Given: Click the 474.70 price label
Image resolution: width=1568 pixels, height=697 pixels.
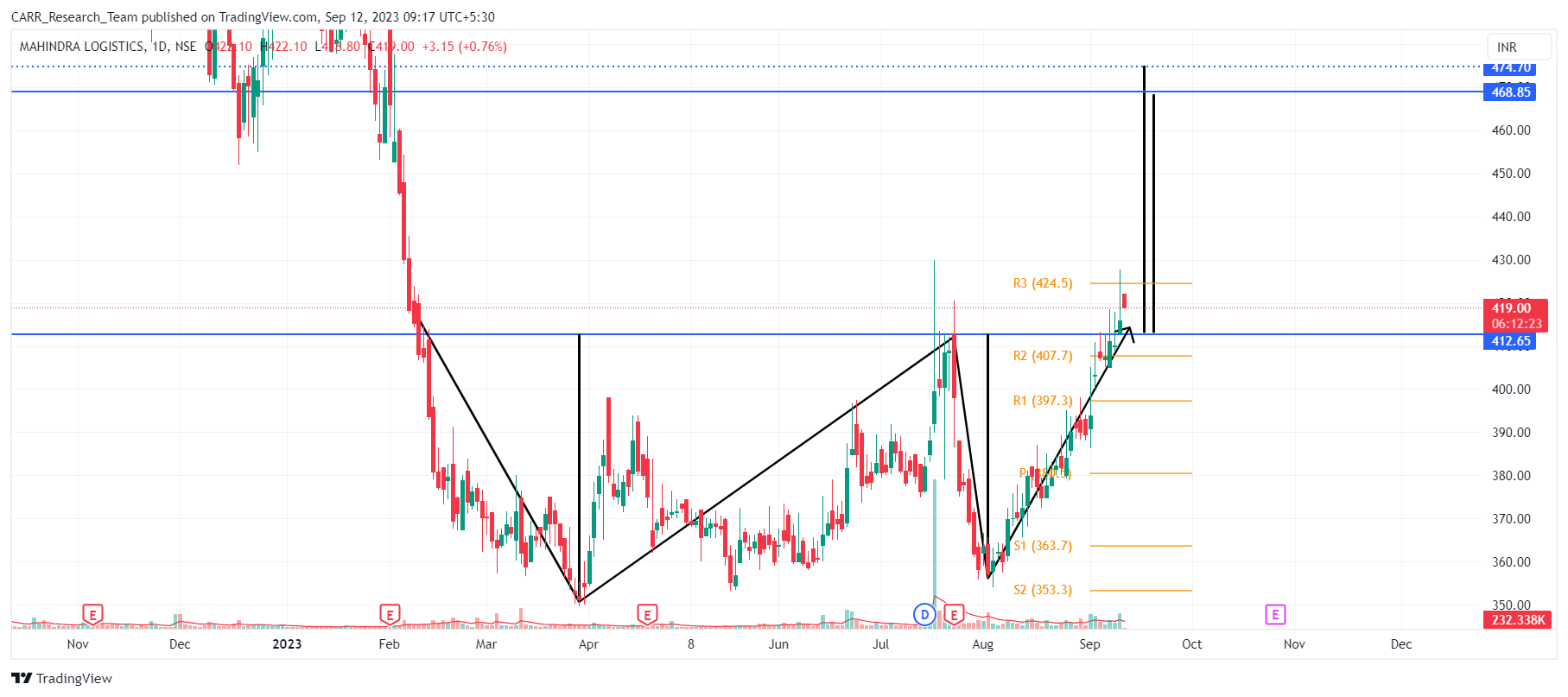Looking at the screenshot, I should [1511, 68].
